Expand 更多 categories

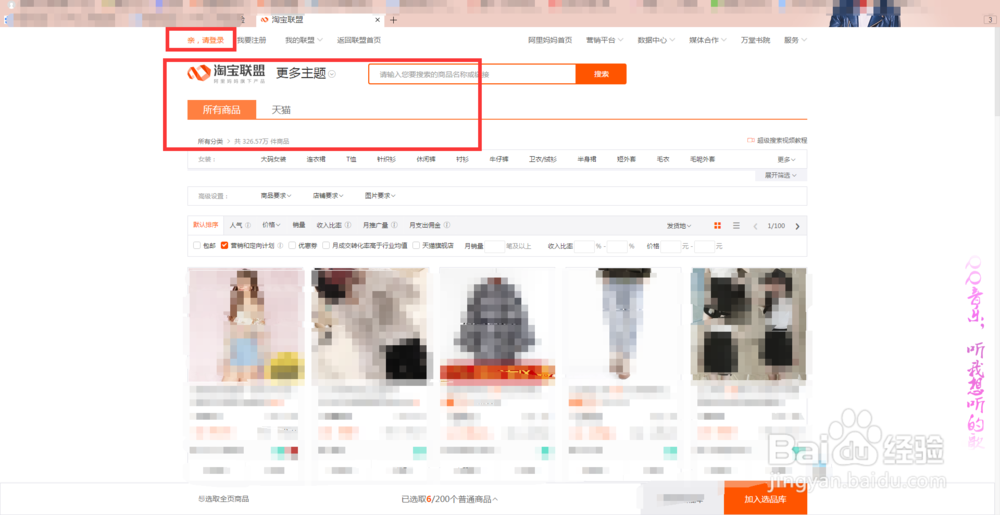(x=787, y=159)
